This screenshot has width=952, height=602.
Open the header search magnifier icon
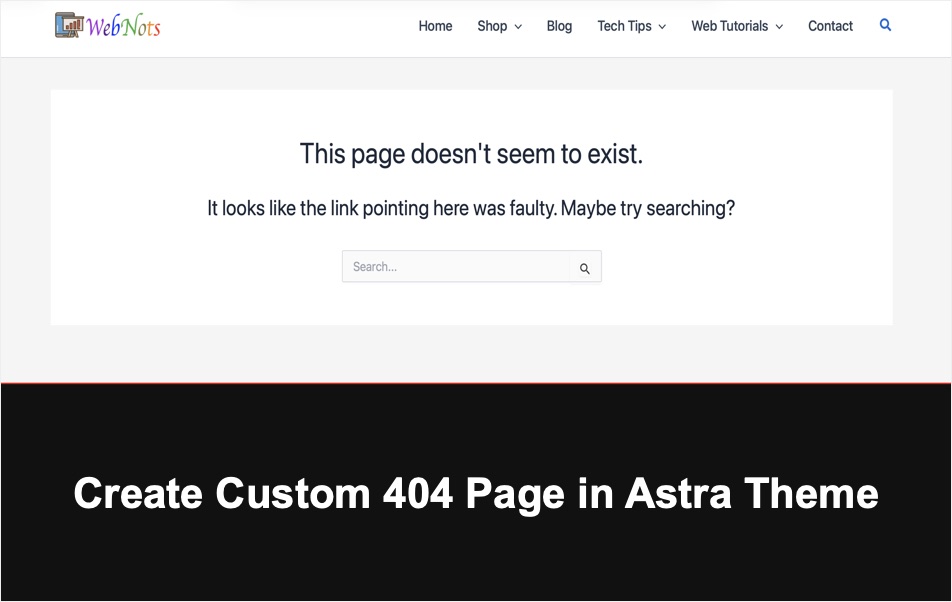tap(885, 25)
